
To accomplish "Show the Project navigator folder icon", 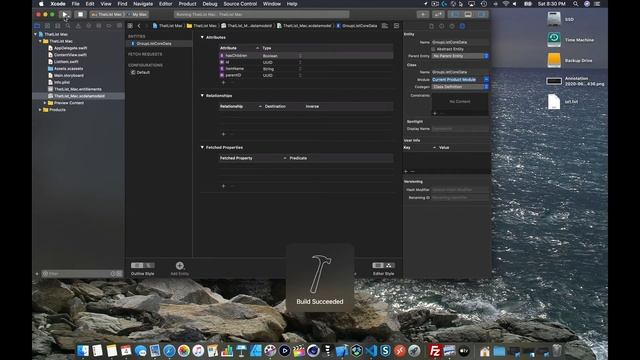I will (x=37, y=26).
